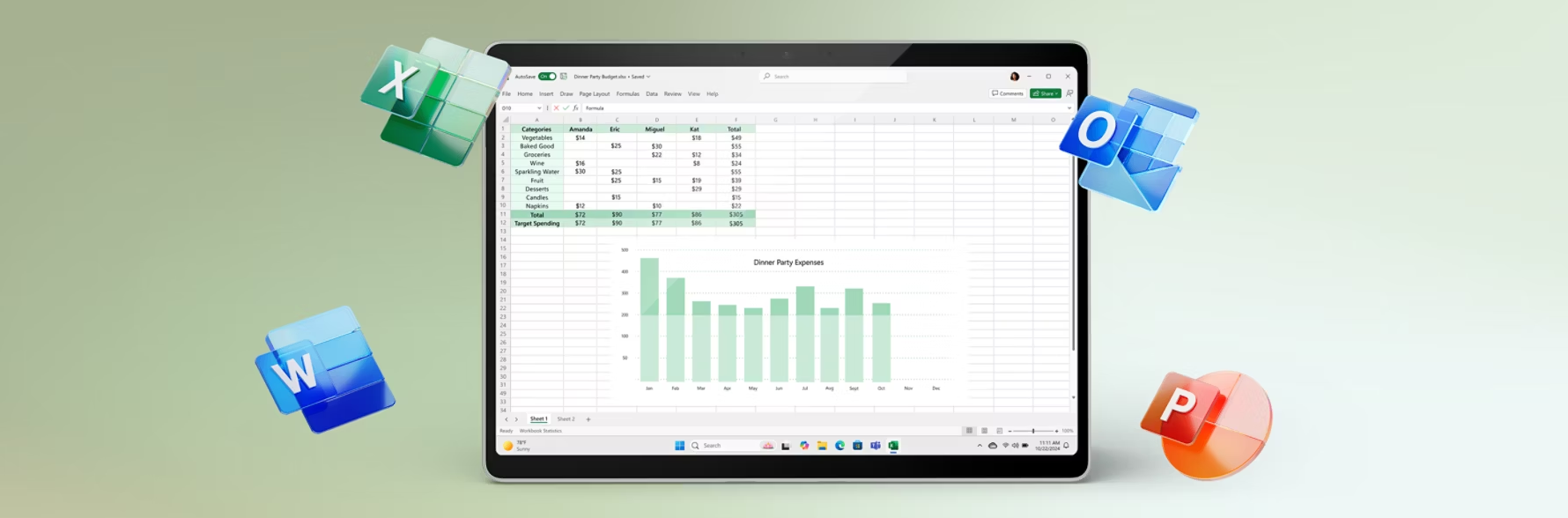The image size is (1568, 518).
Task: Open the View ribbon tab
Action: 694,93
